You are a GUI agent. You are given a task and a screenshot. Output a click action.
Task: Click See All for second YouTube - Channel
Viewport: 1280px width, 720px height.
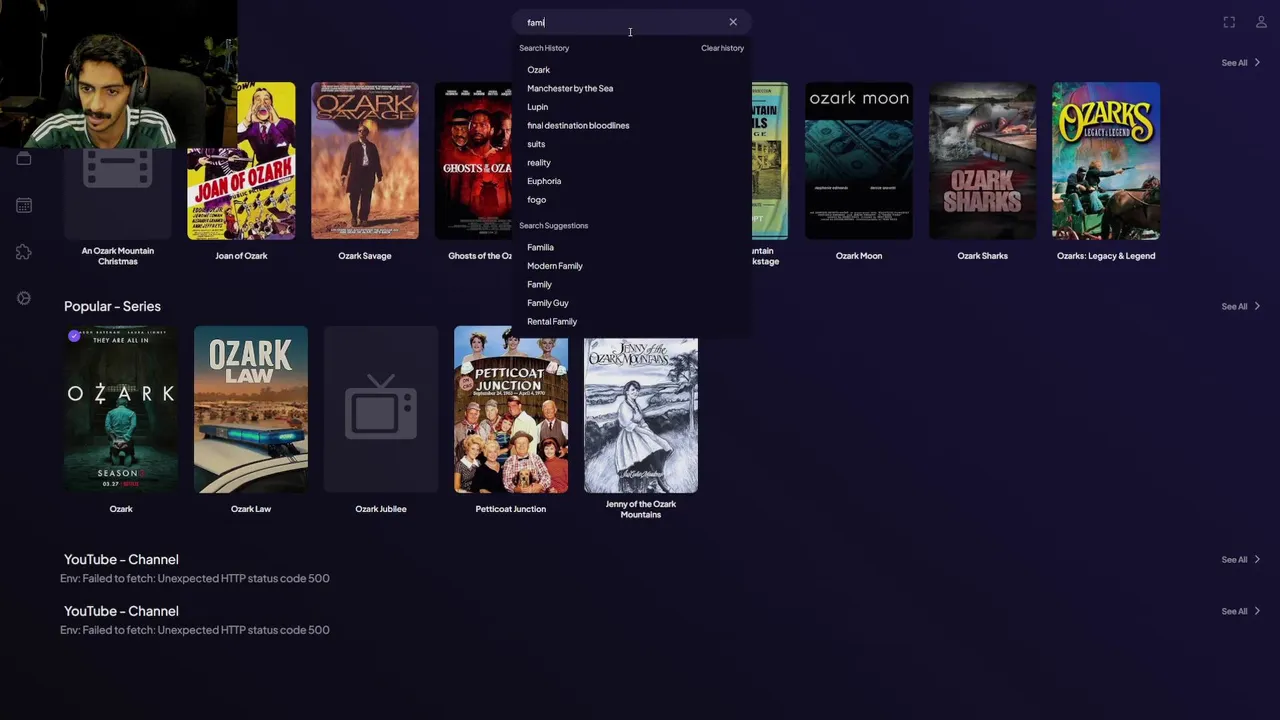coord(1240,611)
